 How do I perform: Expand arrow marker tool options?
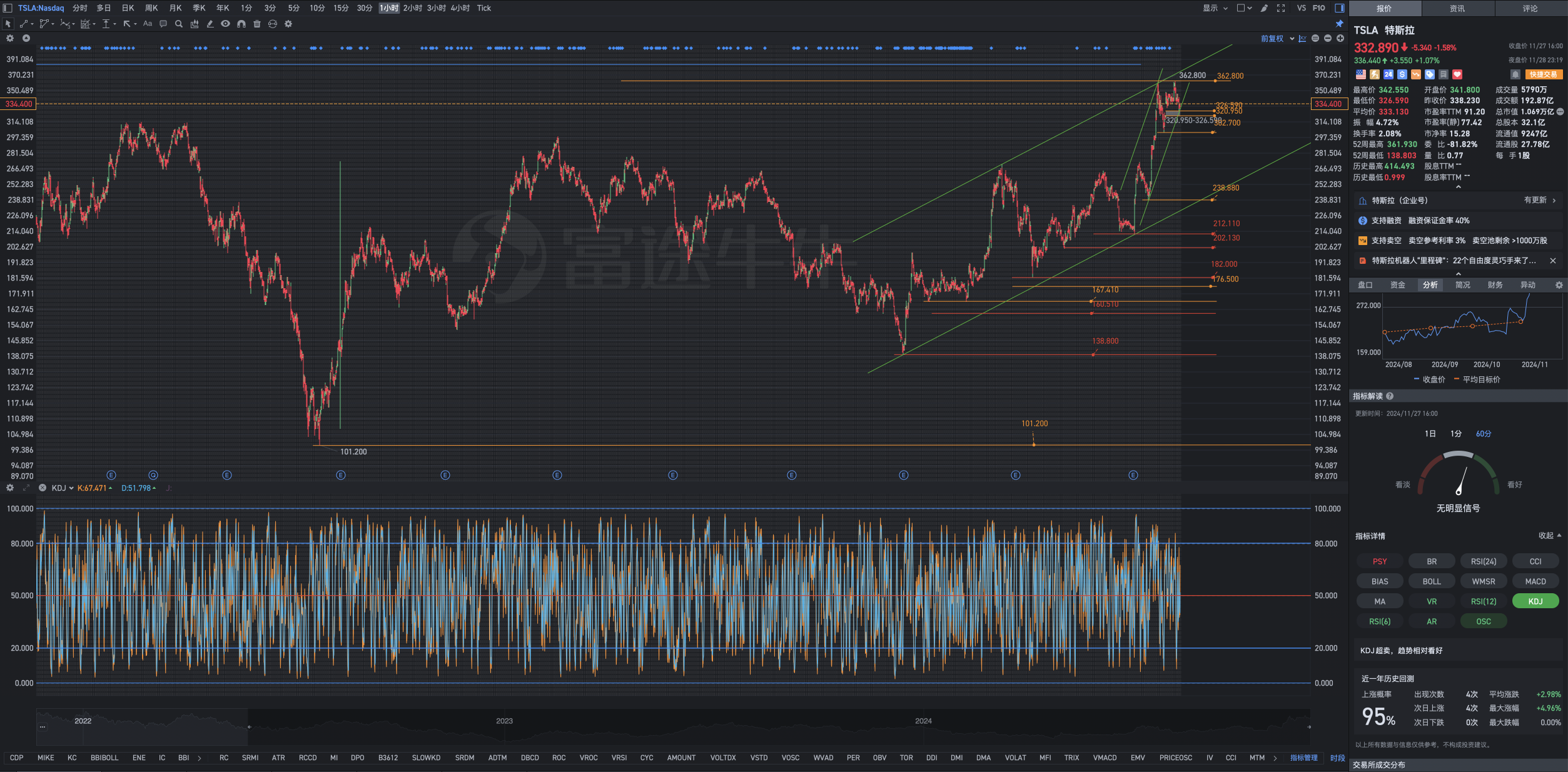(135, 24)
